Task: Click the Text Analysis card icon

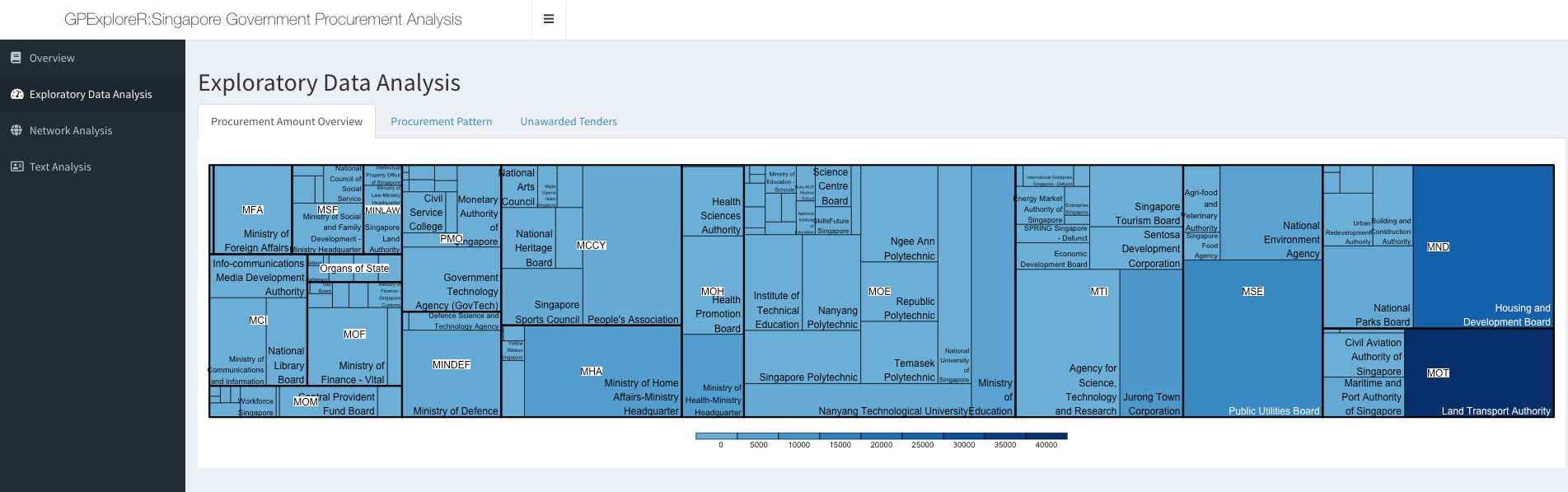Action: pyautogui.click(x=16, y=166)
